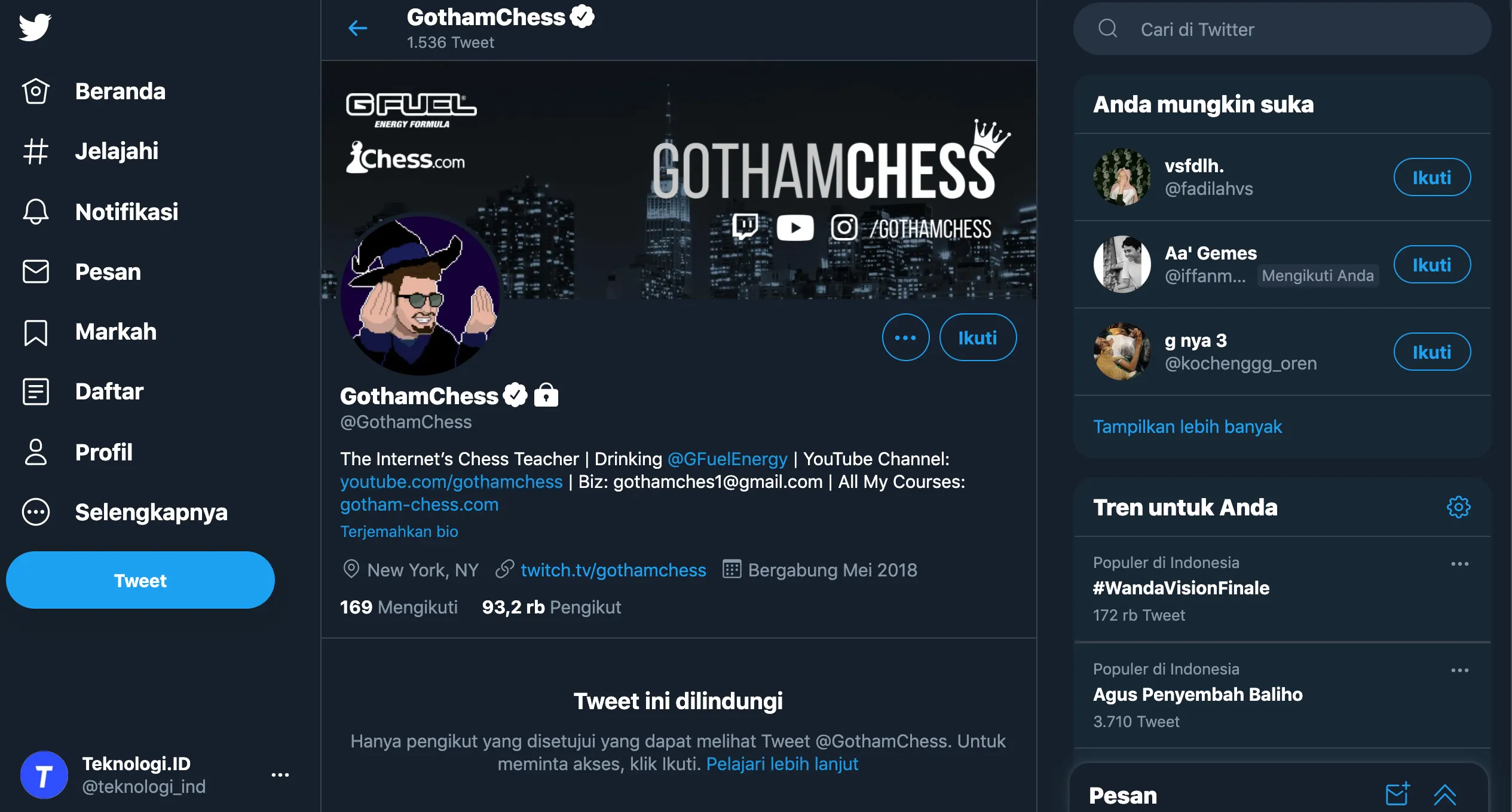This screenshot has height=812, width=1512.
Task: Click the Daftar lists icon
Action: [36, 392]
